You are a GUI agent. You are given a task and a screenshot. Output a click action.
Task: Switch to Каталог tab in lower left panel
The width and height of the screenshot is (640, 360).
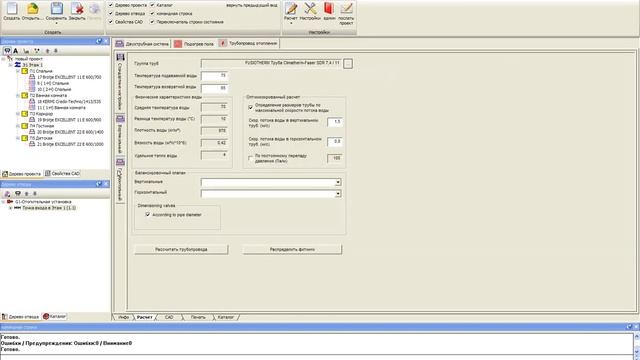pos(55,316)
